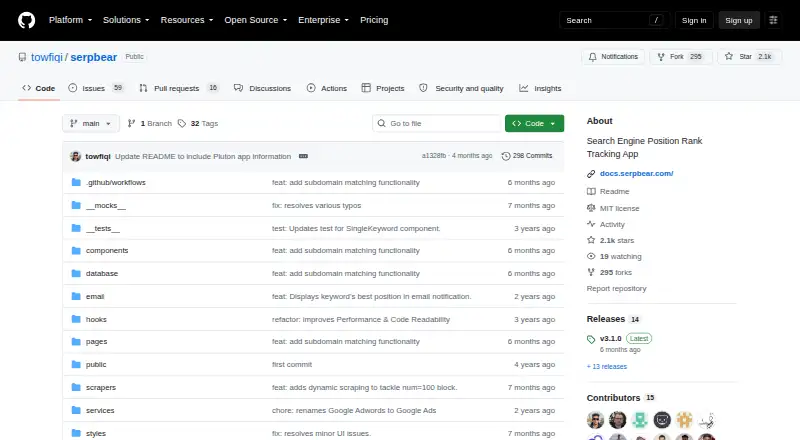Open towfiqi's avatar in the commit bar
Image resolution: width=800 pixels, height=440 pixels.
click(76, 156)
